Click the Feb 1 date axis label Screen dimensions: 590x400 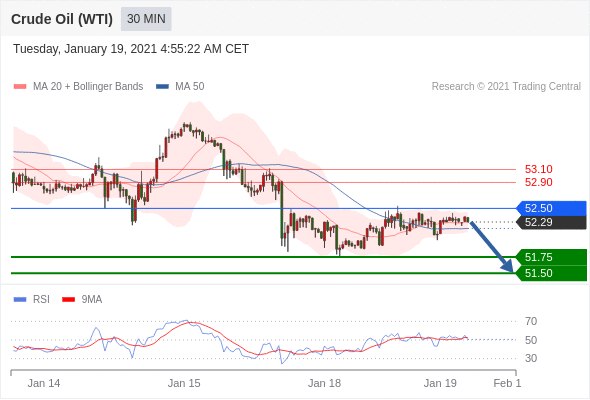[507, 383]
